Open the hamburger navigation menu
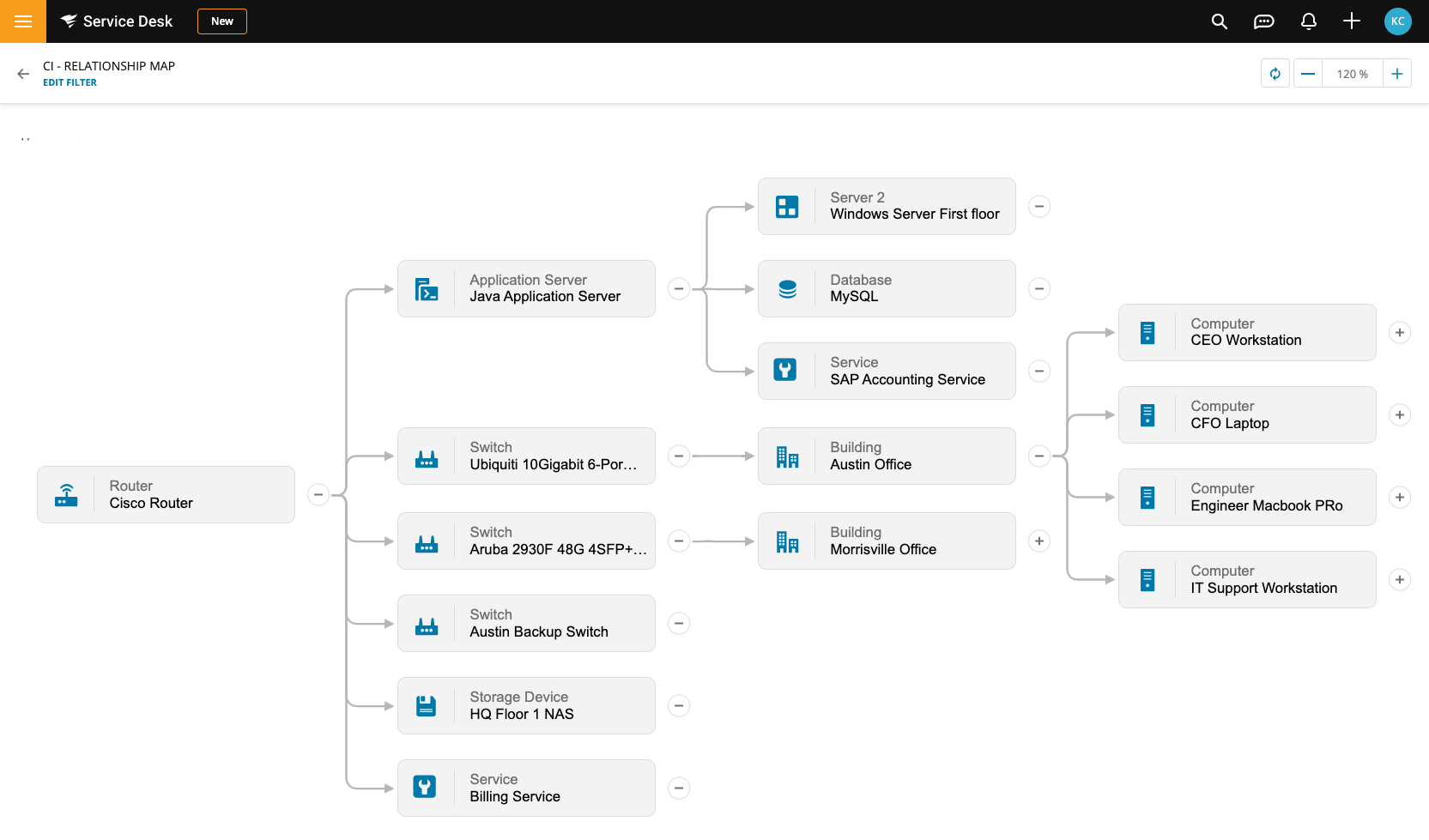Image resolution: width=1429 pixels, height=840 pixels. coord(23,21)
